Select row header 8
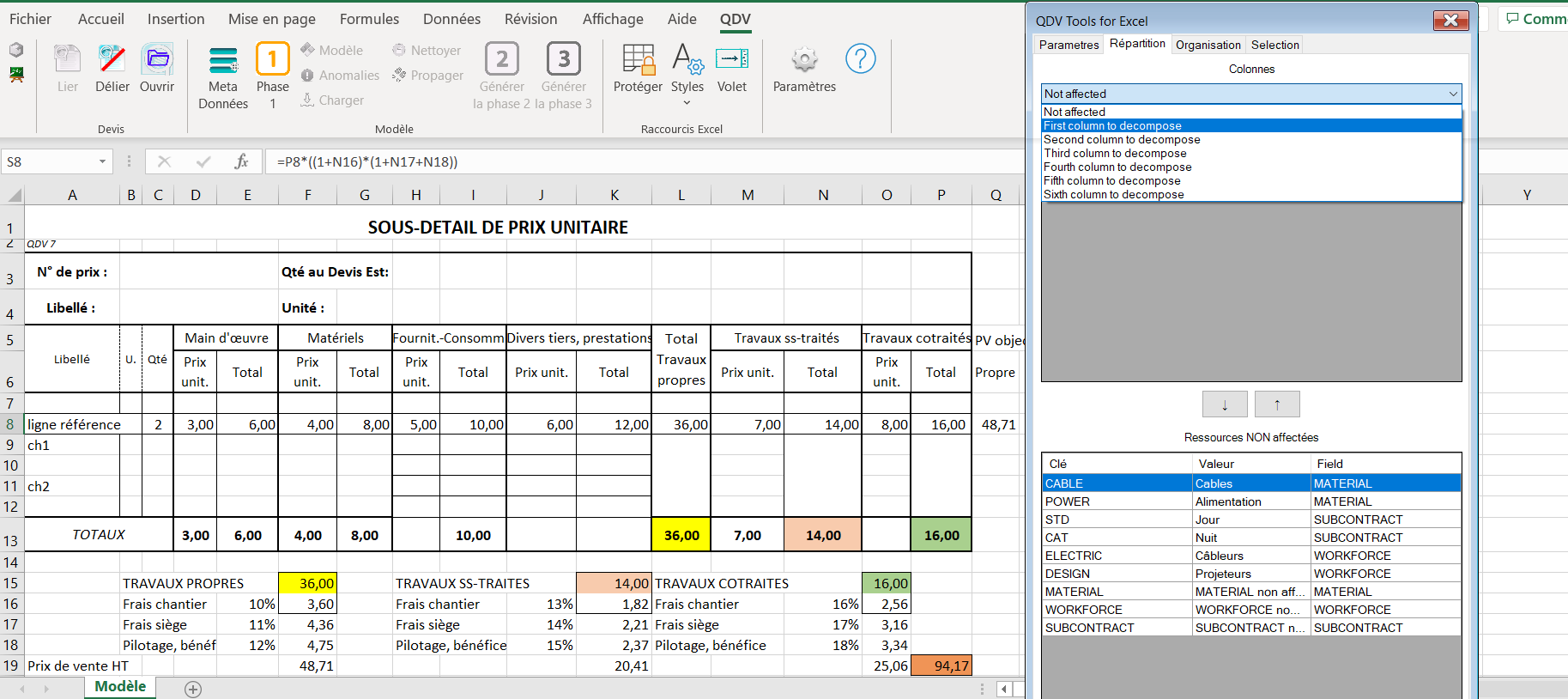Screen dimensions: 1568x699 tap(11, 424)
